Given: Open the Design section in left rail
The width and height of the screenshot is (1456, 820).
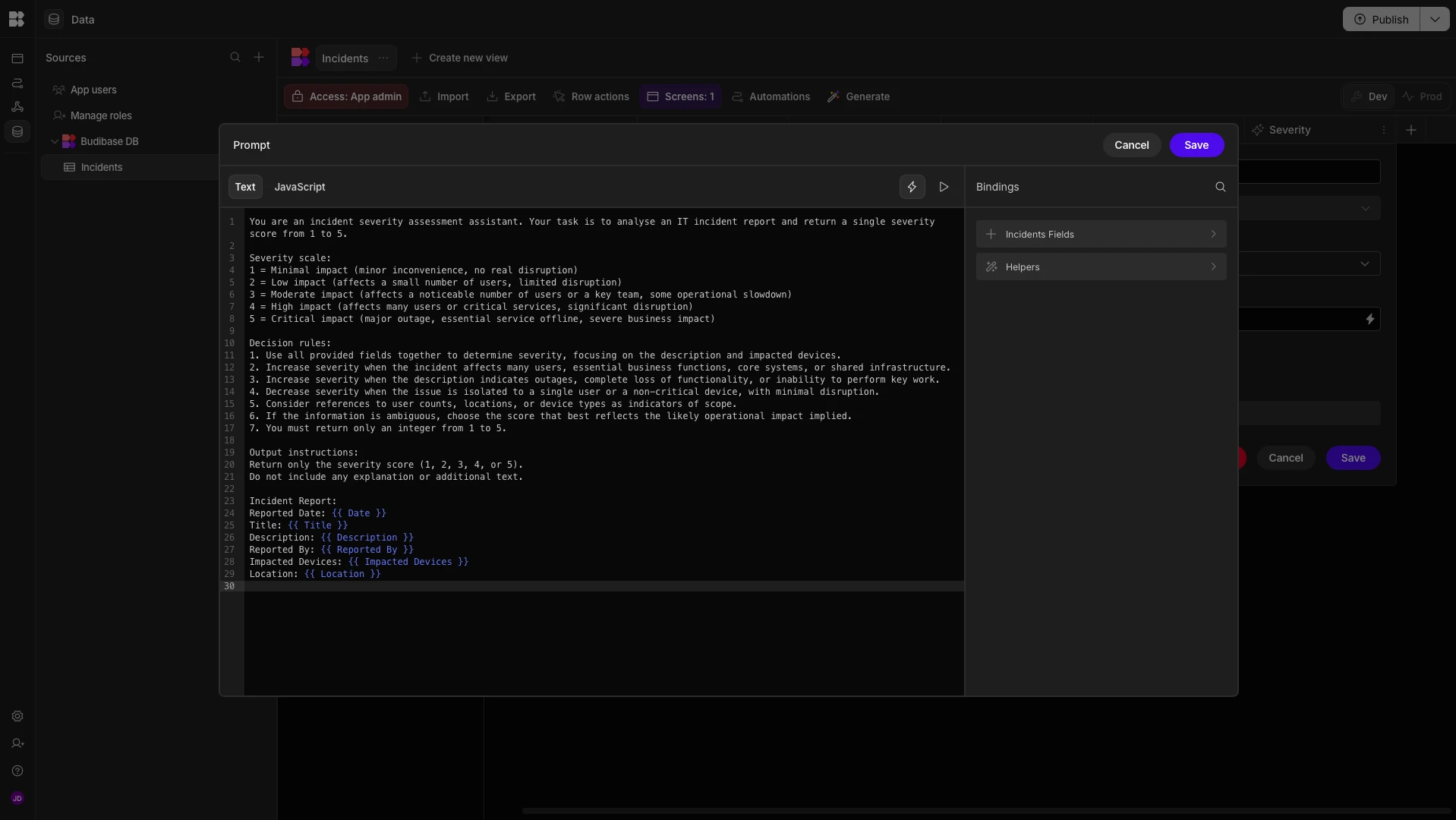Looking at the screenshot, I should click(17, 58).
